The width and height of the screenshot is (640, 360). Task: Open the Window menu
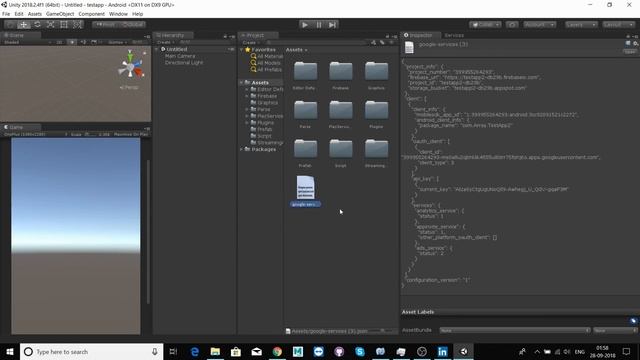[118, 14]
